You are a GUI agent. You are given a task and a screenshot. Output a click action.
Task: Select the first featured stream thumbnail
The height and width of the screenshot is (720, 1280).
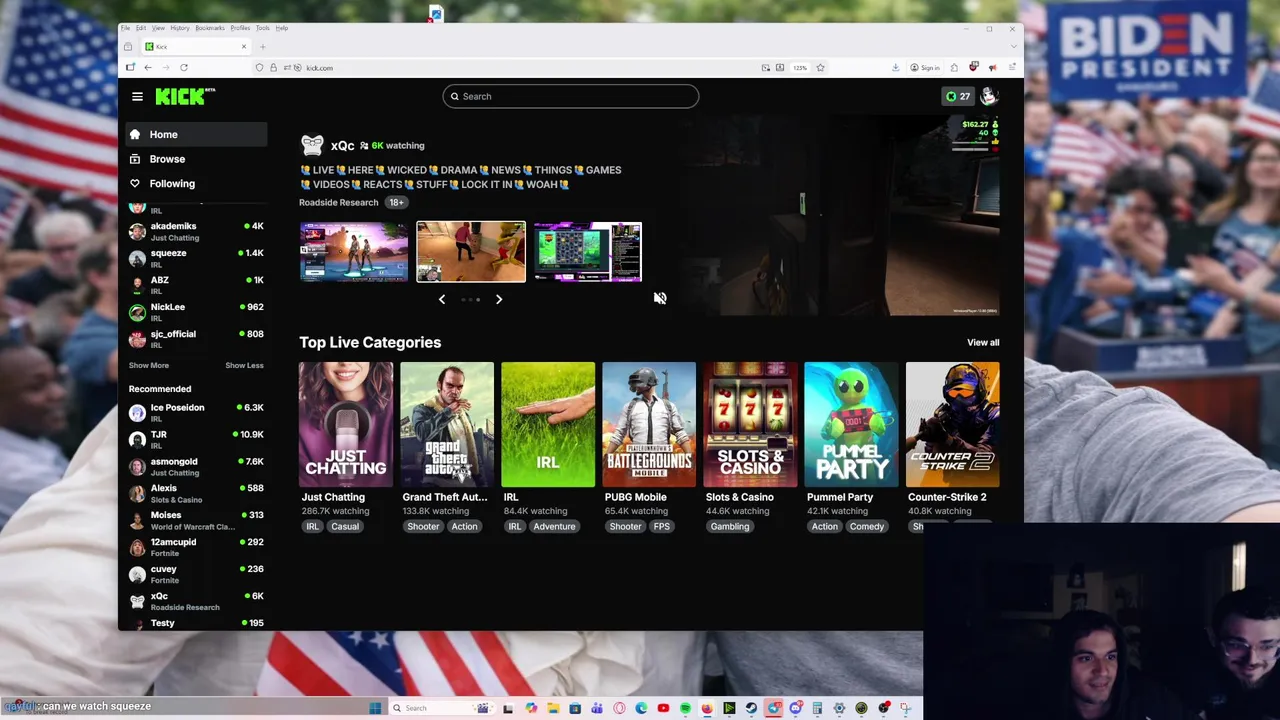(353, 252)
